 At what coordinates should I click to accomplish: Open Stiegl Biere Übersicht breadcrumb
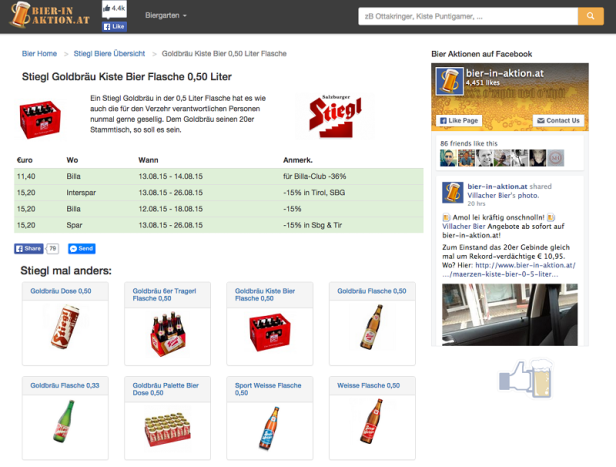[109, 53]
